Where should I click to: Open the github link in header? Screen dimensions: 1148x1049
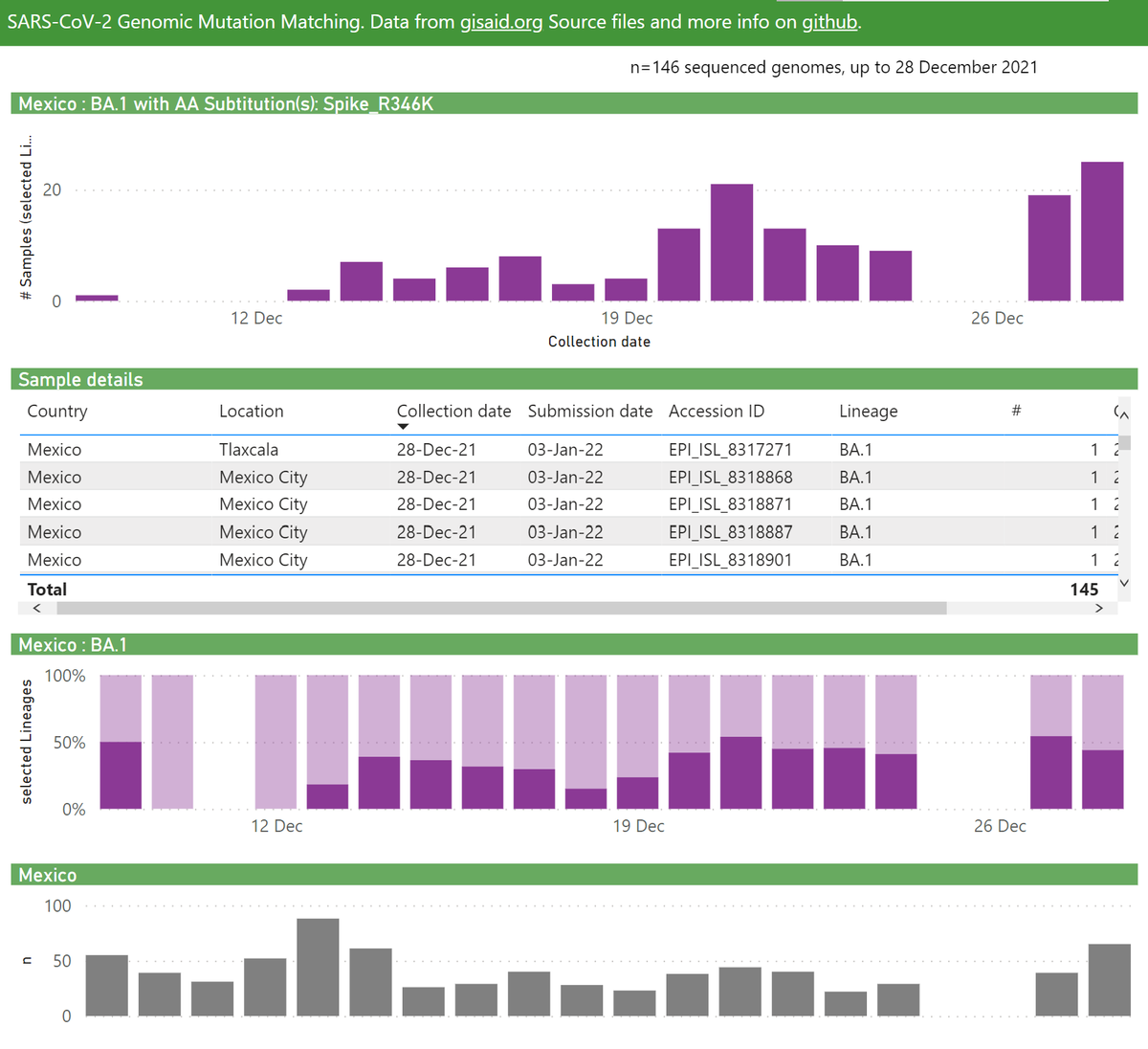[x=829, y=22]
